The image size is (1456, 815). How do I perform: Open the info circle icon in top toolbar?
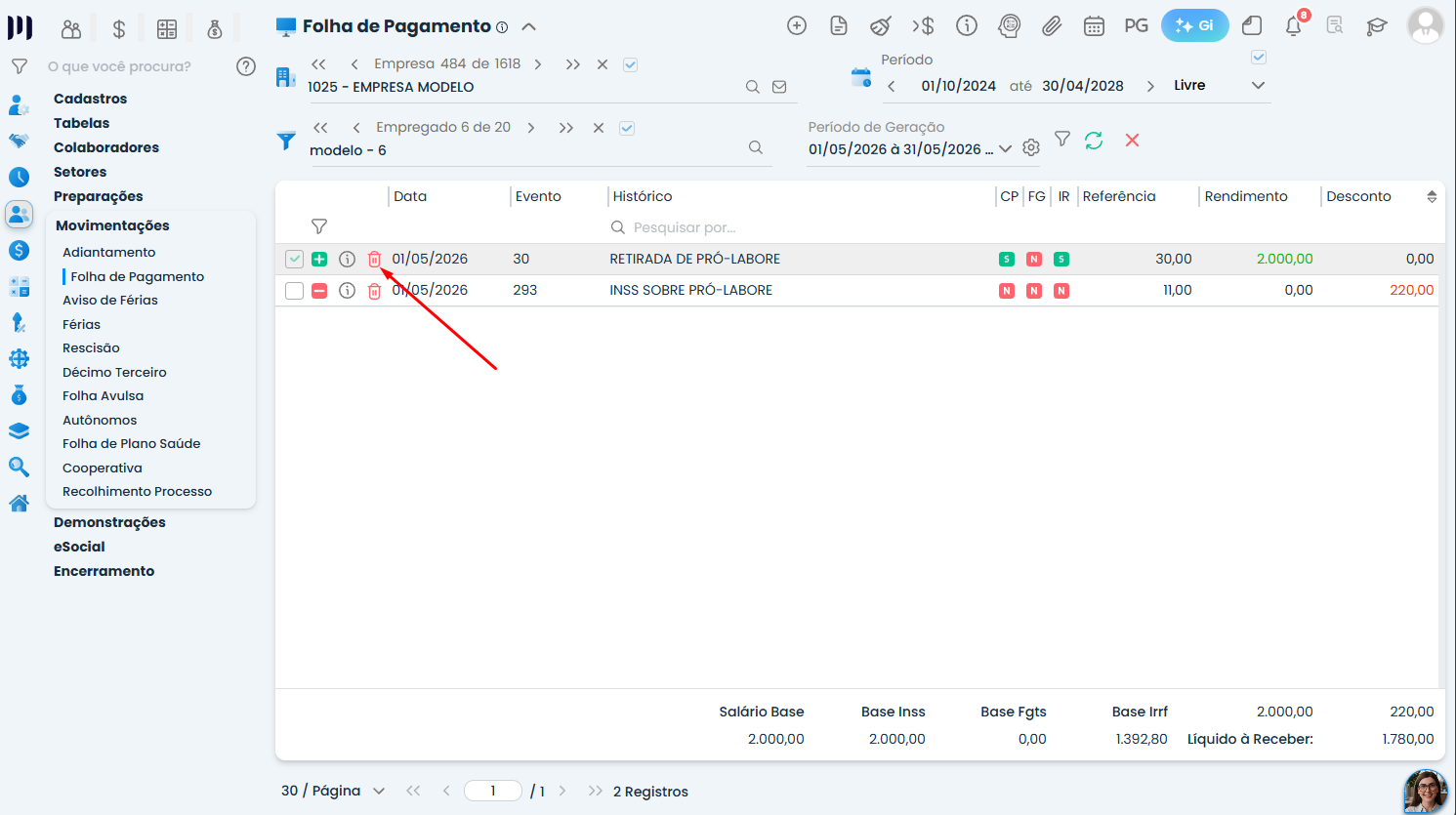coord(967,26)
